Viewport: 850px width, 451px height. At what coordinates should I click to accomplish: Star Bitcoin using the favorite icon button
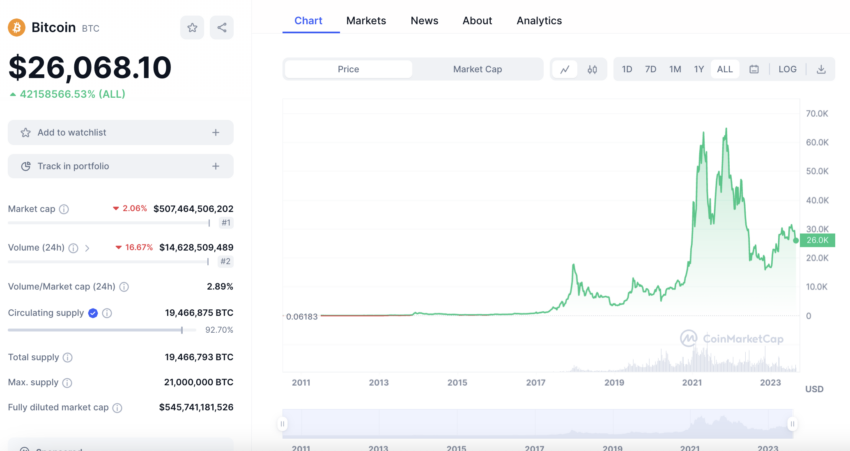192,28
